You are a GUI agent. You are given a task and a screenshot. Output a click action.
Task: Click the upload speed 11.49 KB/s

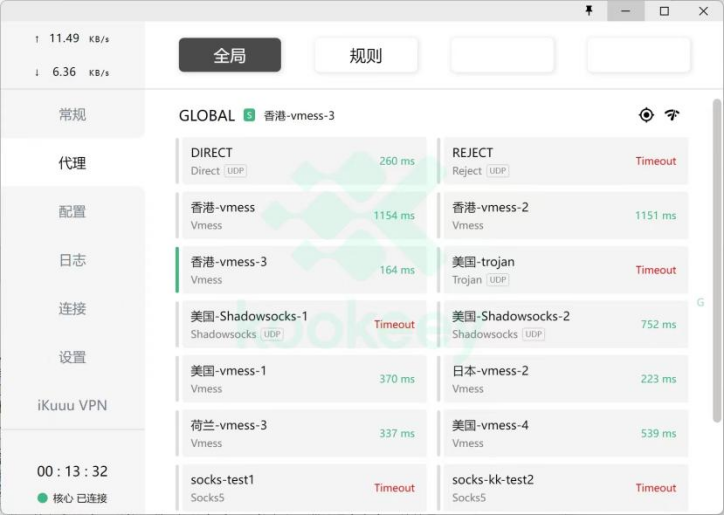point(72,38)
